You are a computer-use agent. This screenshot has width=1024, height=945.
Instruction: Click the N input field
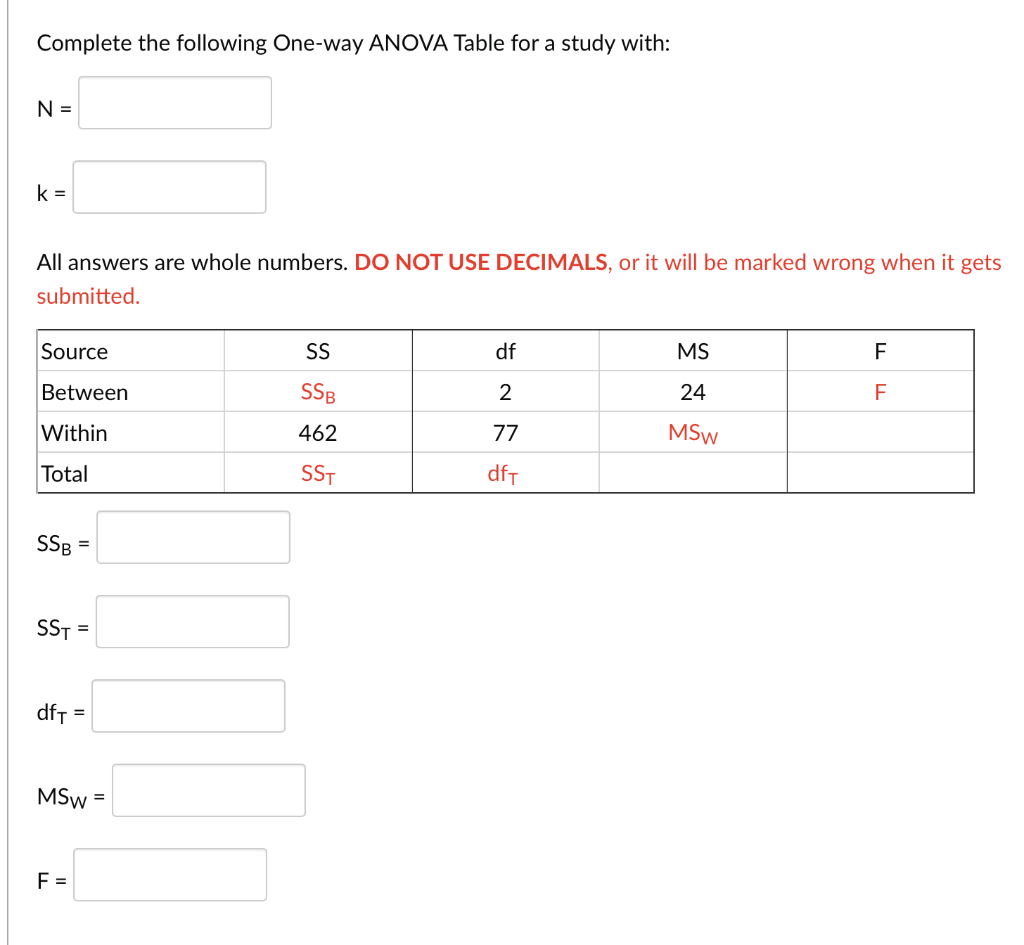(x=174, y=102)
